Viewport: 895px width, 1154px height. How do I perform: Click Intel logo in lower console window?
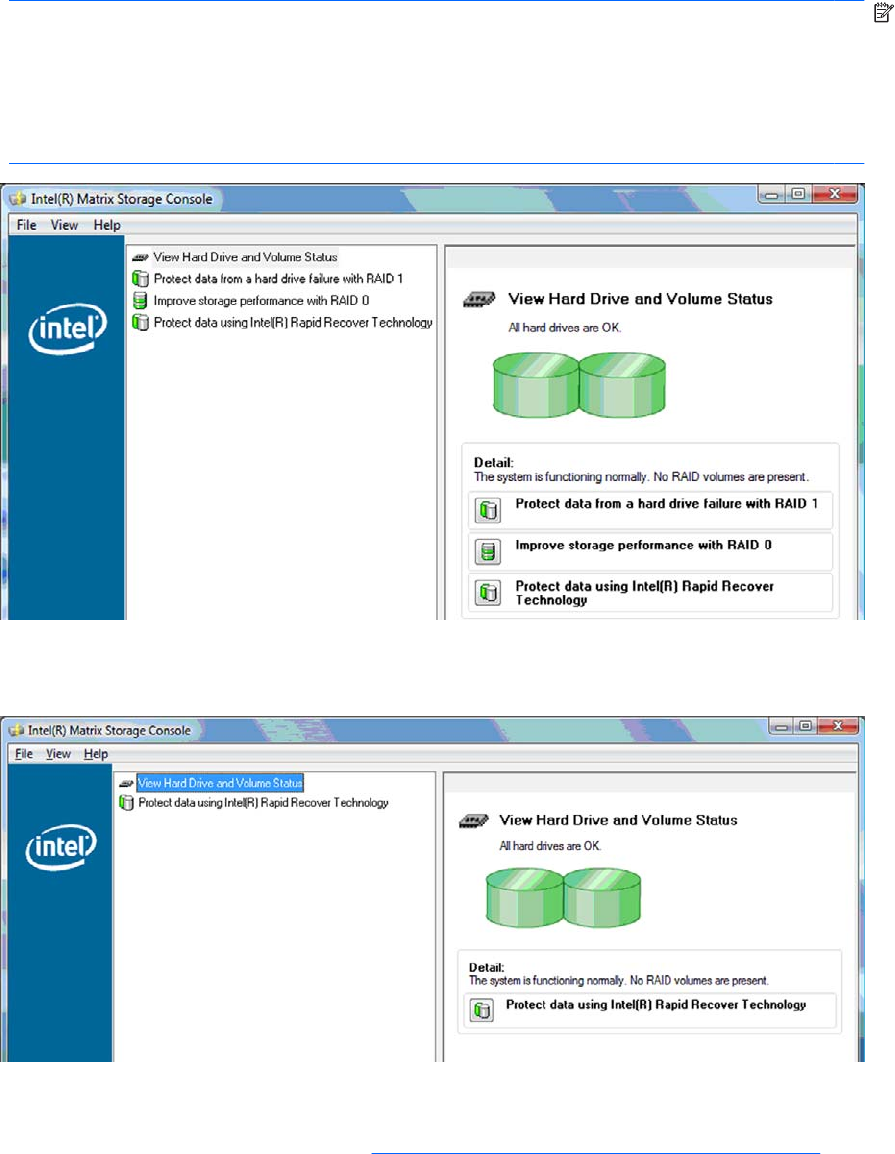61,847
